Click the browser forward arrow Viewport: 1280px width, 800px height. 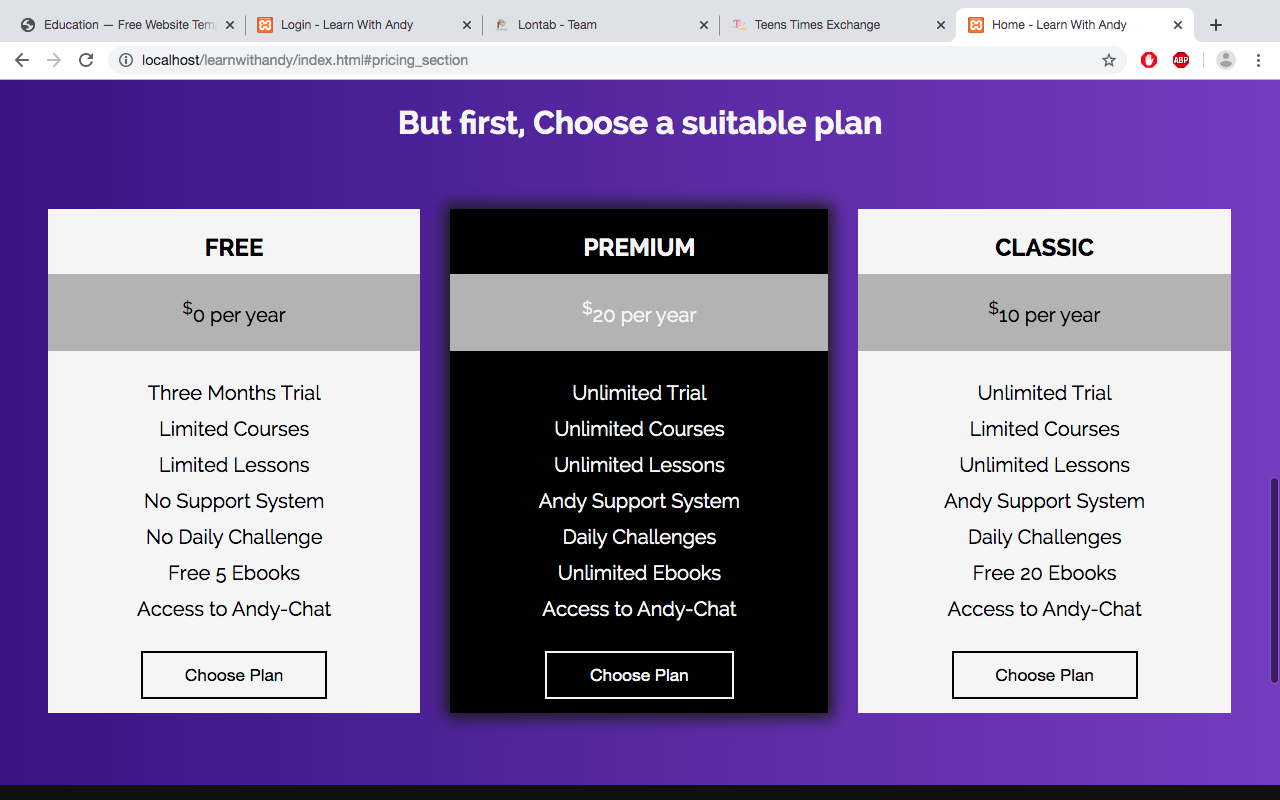tap(54, 60)
